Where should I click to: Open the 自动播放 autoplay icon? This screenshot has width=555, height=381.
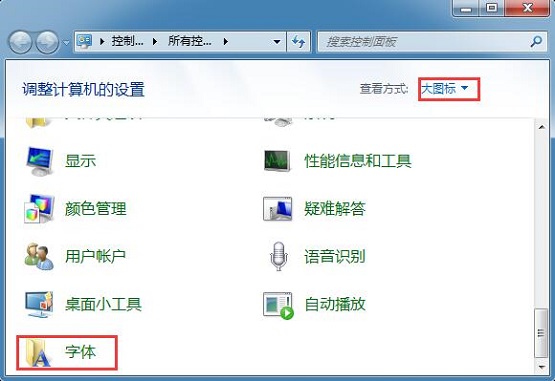pos(278,305)
